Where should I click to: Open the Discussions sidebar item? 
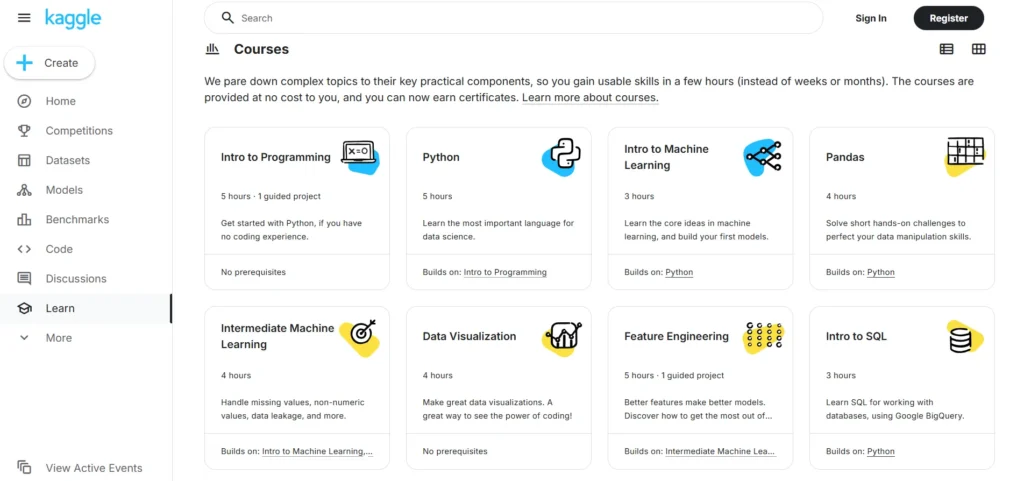[x=75, y=279]
